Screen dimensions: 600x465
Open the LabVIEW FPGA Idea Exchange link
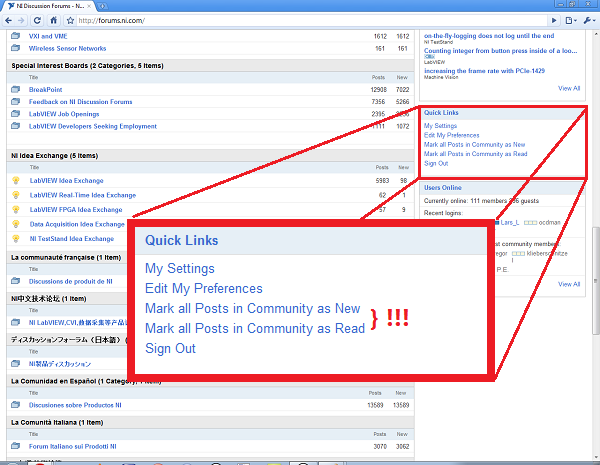pyautogui.click(x=76, y=210)
